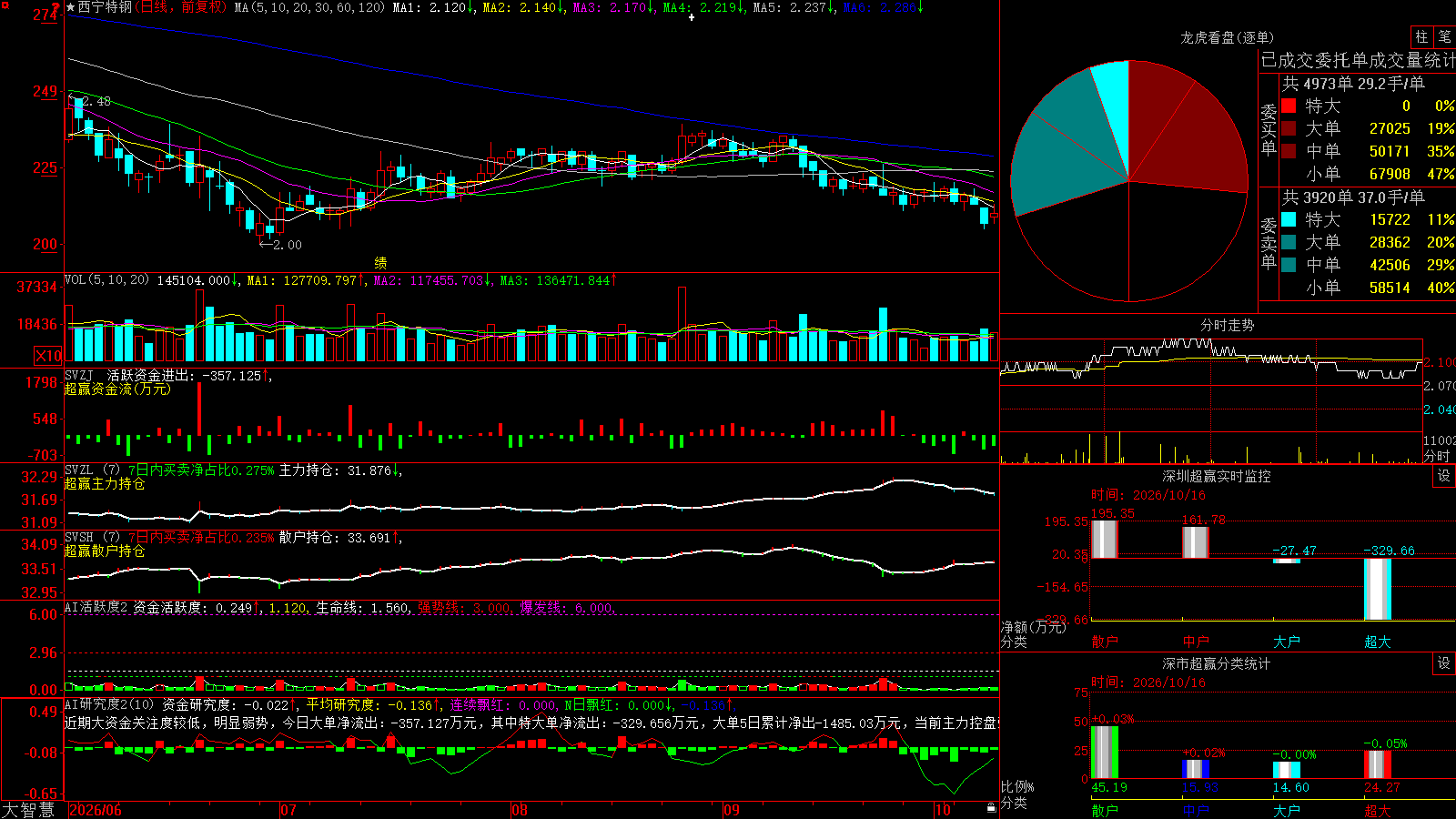Viewport: 1456px width, 819px height.
Task: Click the MA(5,10,20,30,60,120) indicator label
Action: point(309,7)
